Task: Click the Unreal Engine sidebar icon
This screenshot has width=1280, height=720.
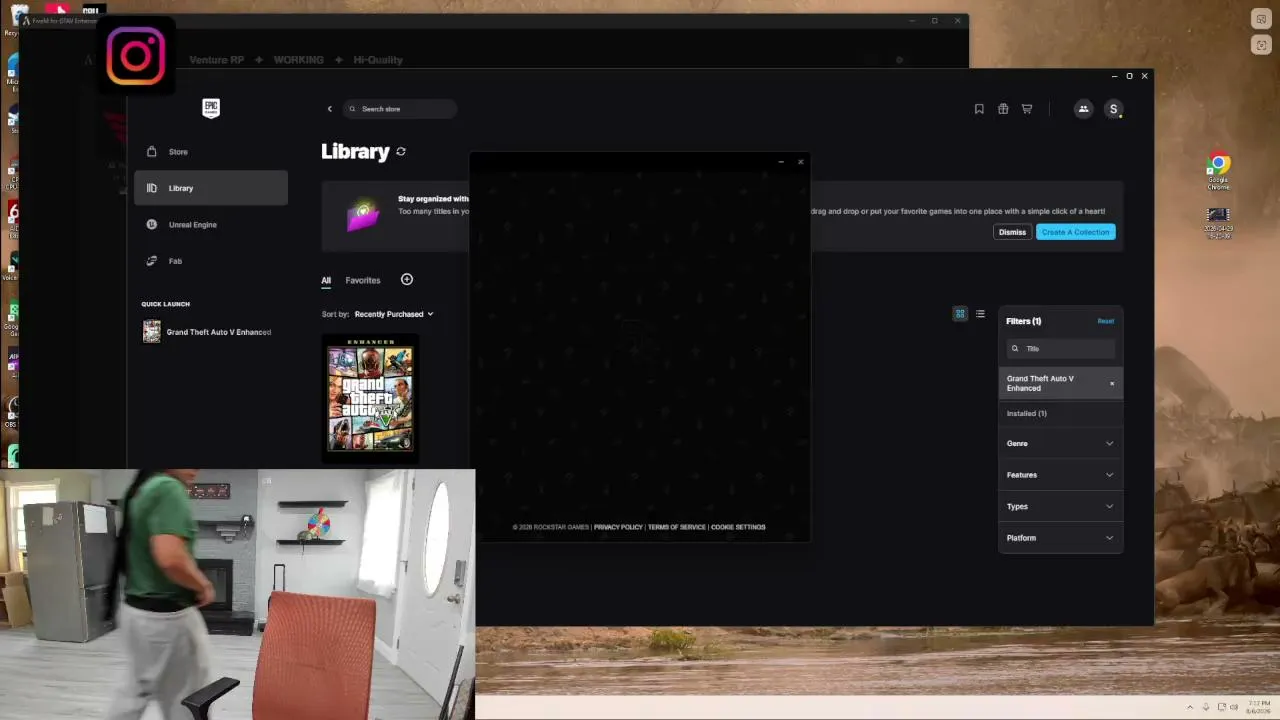Action: click(x=152, y=225)
